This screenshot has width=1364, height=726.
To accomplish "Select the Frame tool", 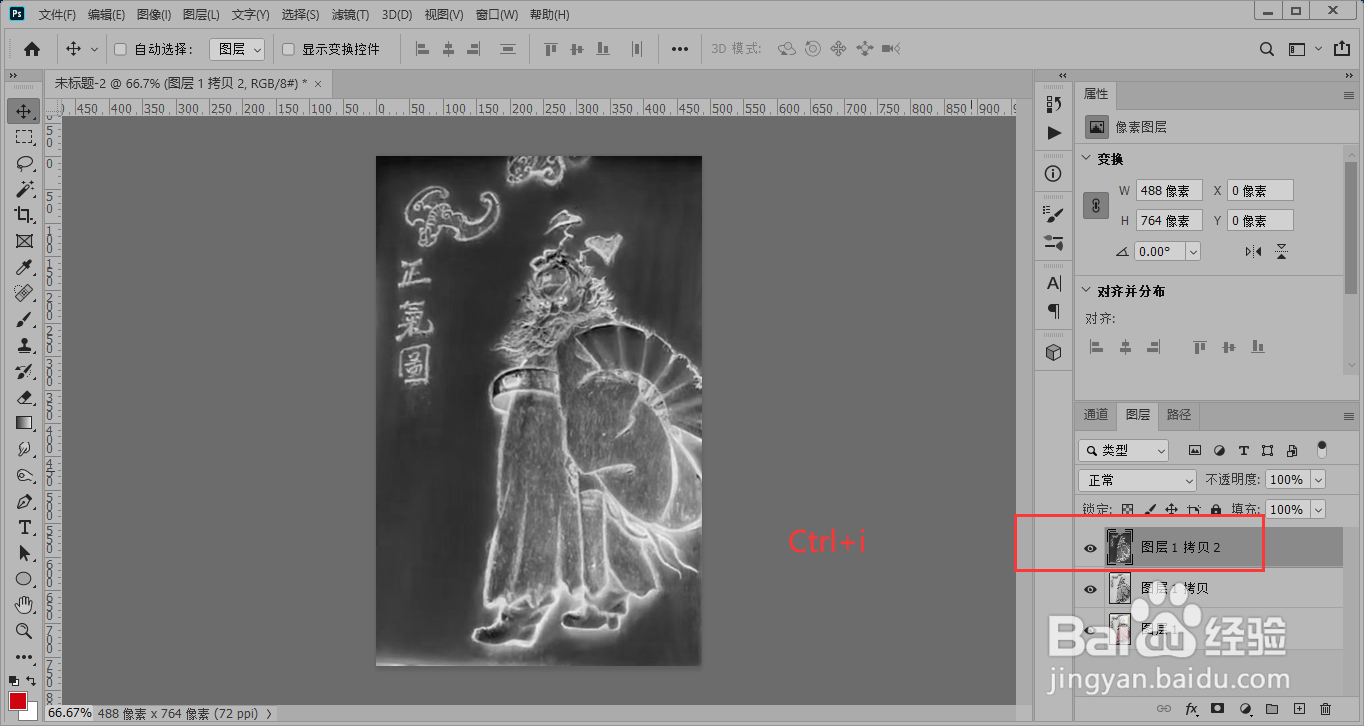I will (x=24, y=241).
